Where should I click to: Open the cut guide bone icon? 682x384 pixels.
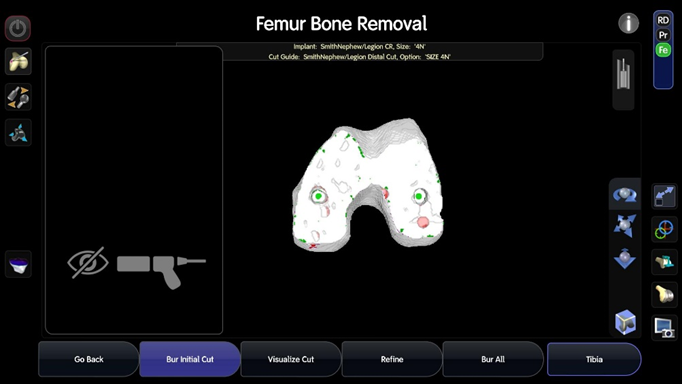coord(664,262)
